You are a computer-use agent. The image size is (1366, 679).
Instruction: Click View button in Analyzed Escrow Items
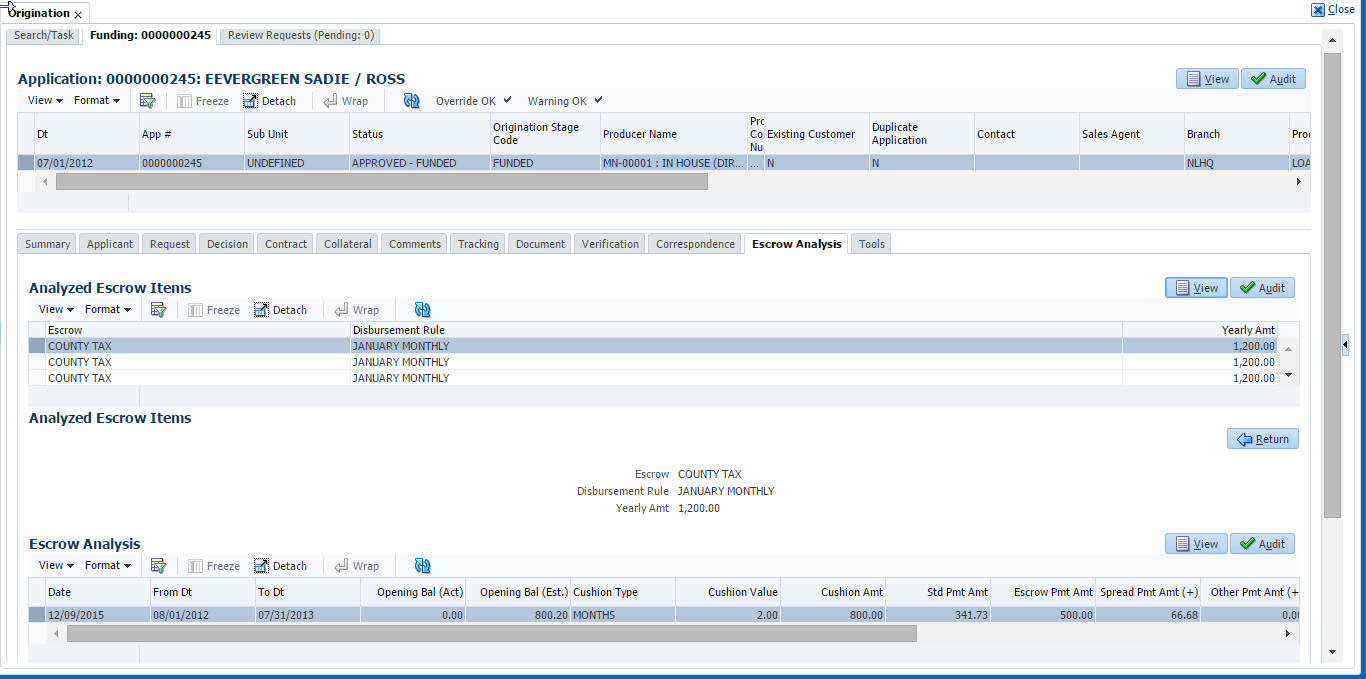pos(1196,288)
